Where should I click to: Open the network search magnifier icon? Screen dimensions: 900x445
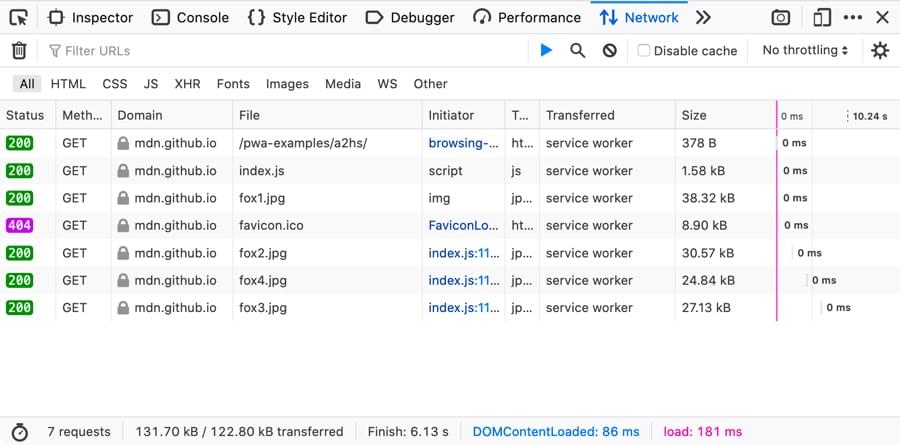pos(577,50)
